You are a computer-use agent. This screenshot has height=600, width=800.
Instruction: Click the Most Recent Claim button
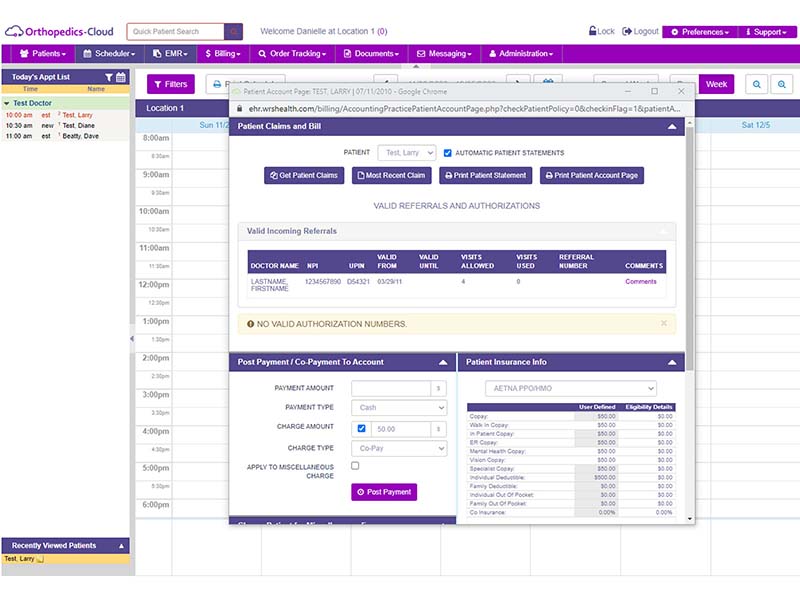tap(391, 176)
